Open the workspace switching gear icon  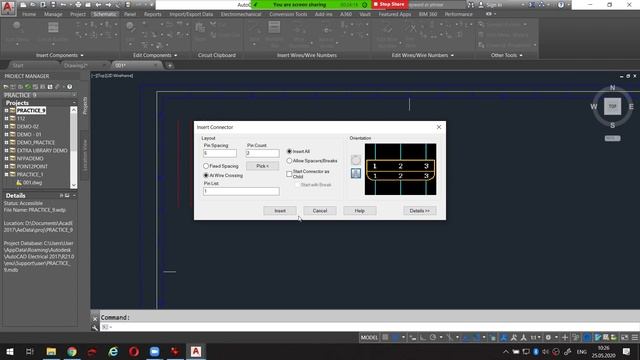tap(548, 337)
